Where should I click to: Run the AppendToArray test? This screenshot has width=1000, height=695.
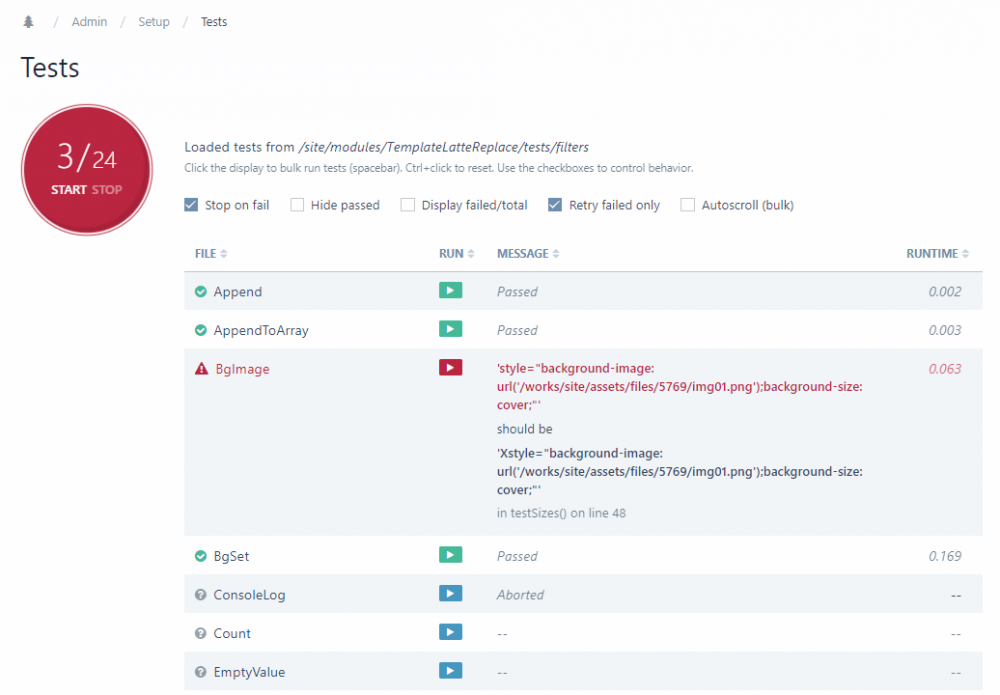(x=450, y=329)
